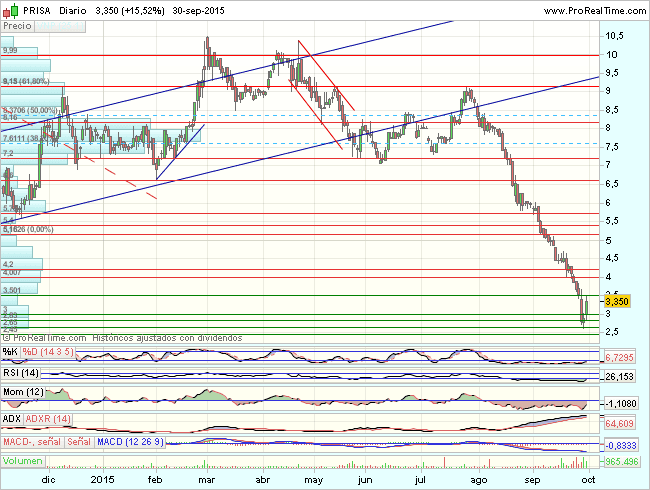Image resolution: width=650 pixels, height=490 pixels.
Task: Click the Volumen panel label
Action: [23, 461]
